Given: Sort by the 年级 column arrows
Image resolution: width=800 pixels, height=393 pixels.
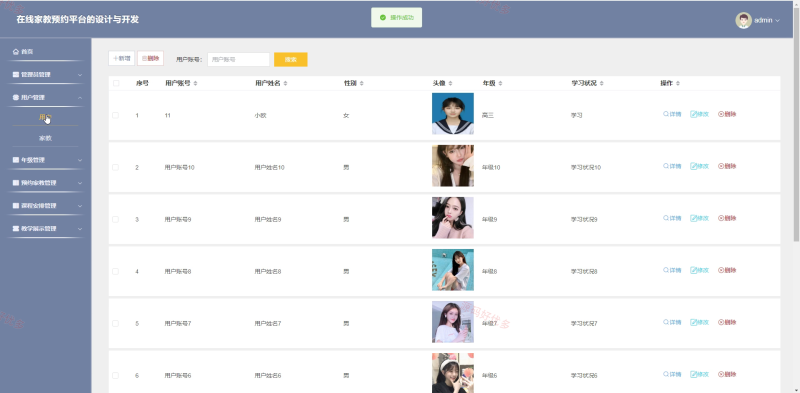Looking at the screenshot, I should 501,83.
